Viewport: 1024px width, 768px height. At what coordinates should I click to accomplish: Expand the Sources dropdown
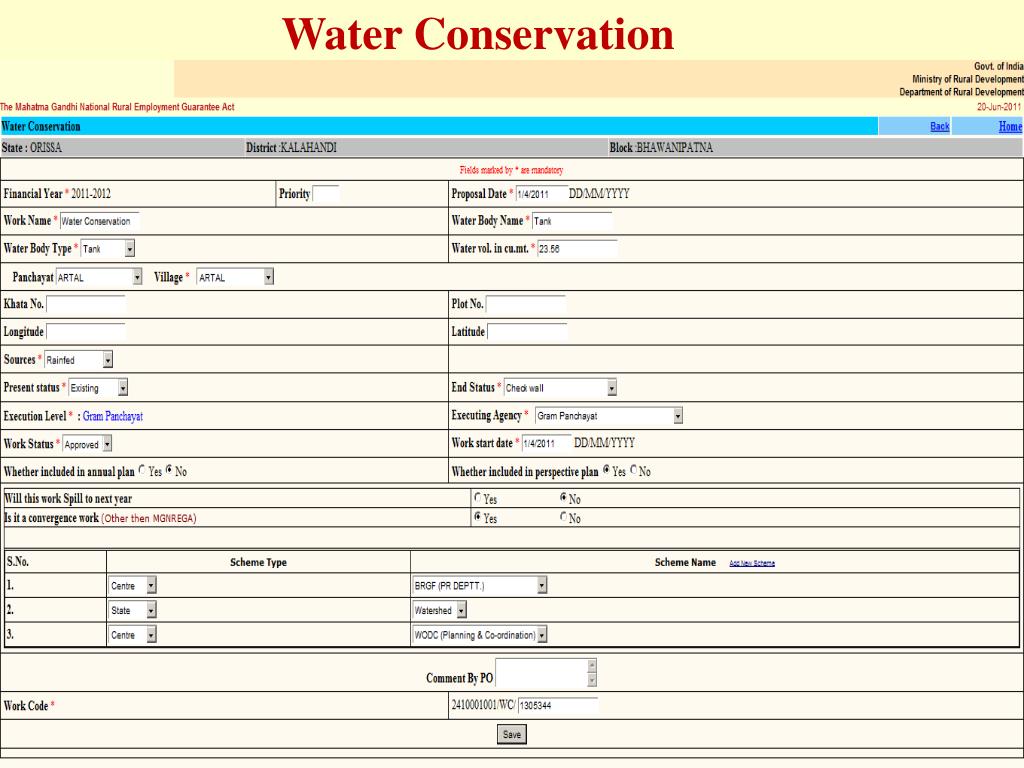tap(78, 360)
